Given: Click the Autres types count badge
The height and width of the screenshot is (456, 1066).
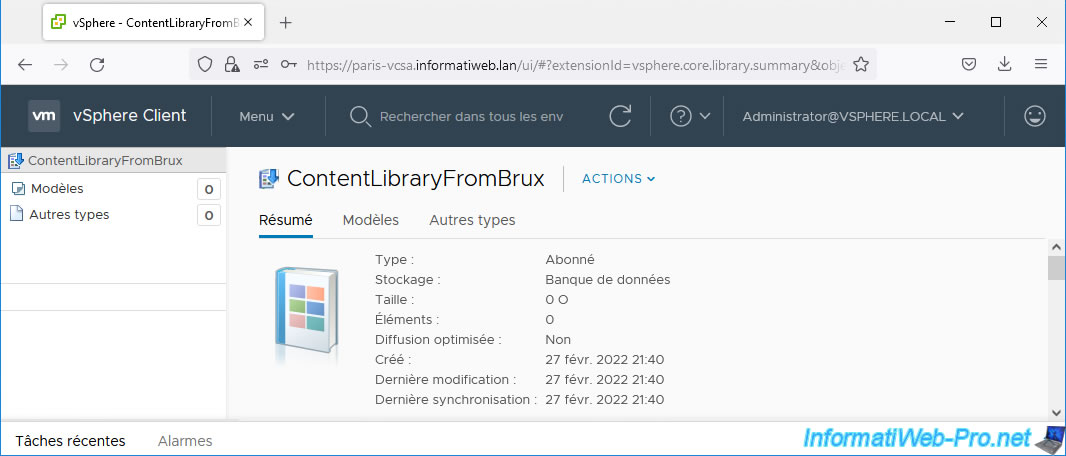Looking at the screenshot, I should [x=209, y=216].
